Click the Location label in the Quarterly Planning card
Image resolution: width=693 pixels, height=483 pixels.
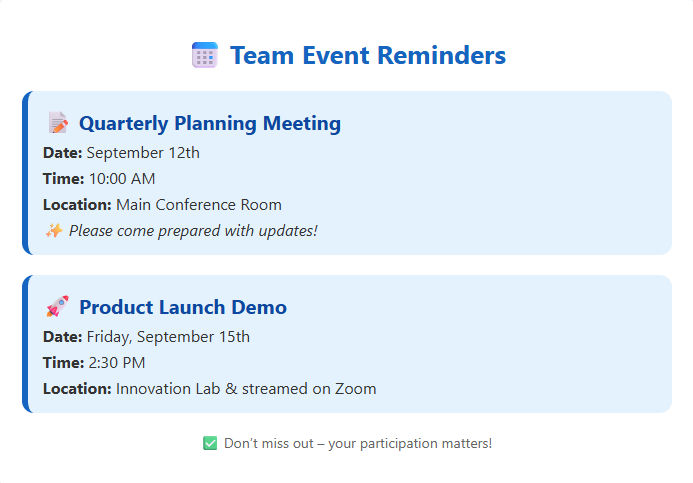(77, 205)
